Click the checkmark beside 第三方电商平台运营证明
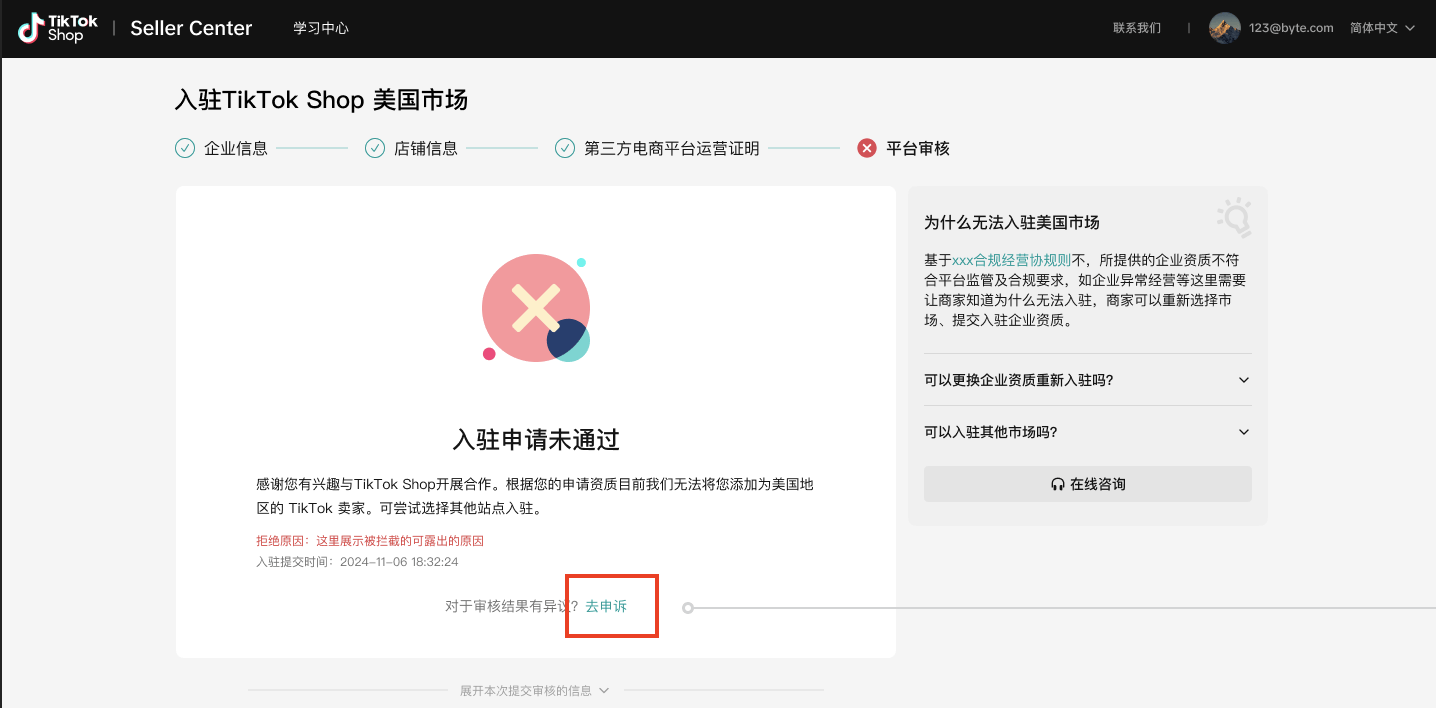The height and width of the screenshot is (708, 1436). coord(566,147)
